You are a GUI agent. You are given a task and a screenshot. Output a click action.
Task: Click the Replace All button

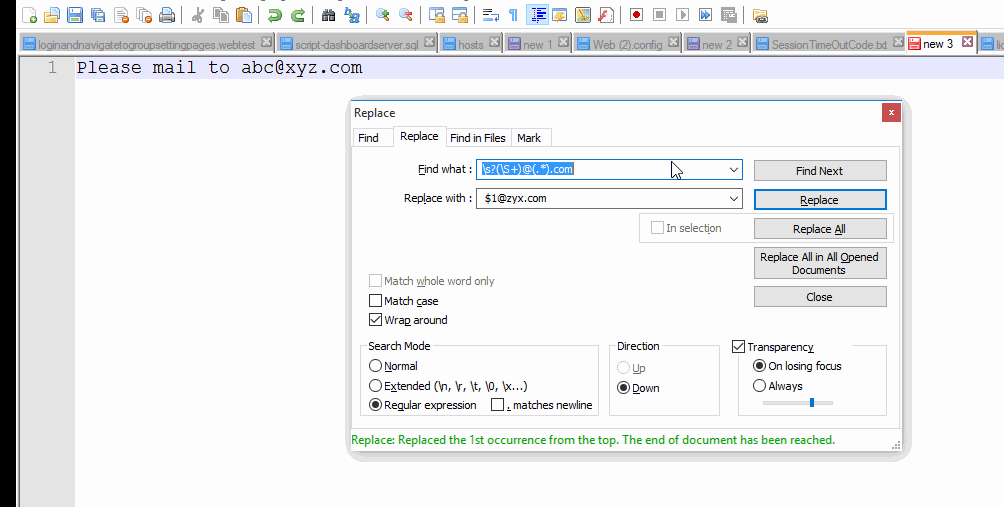820,229
